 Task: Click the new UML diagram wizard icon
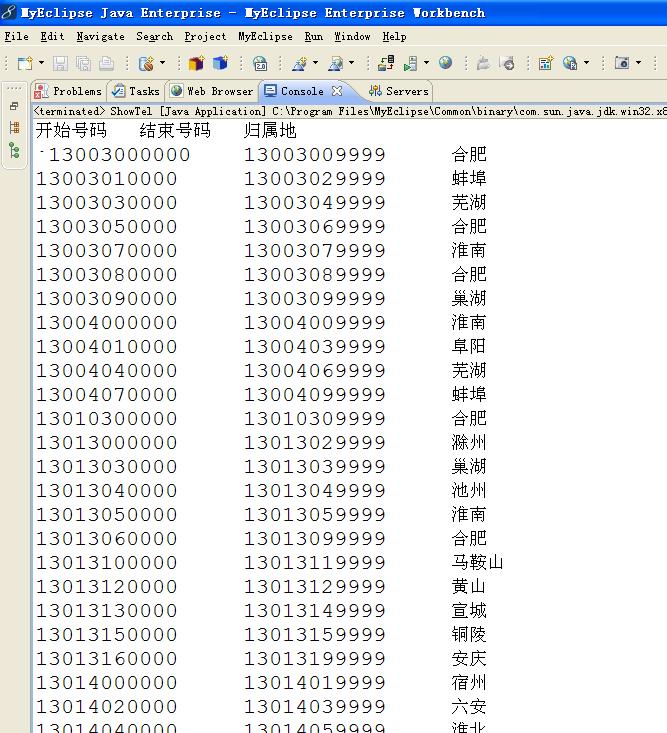pos(300,63)
